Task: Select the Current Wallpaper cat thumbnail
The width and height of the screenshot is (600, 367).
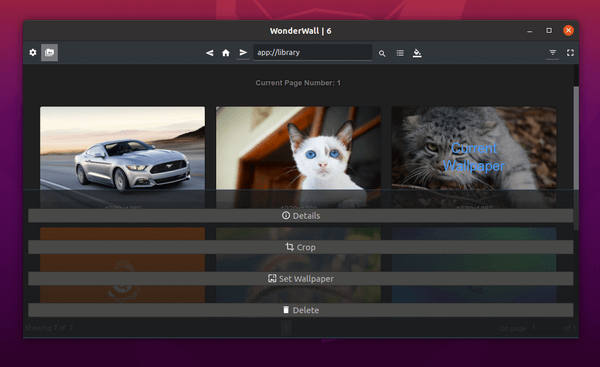Action: coord(474,148)
